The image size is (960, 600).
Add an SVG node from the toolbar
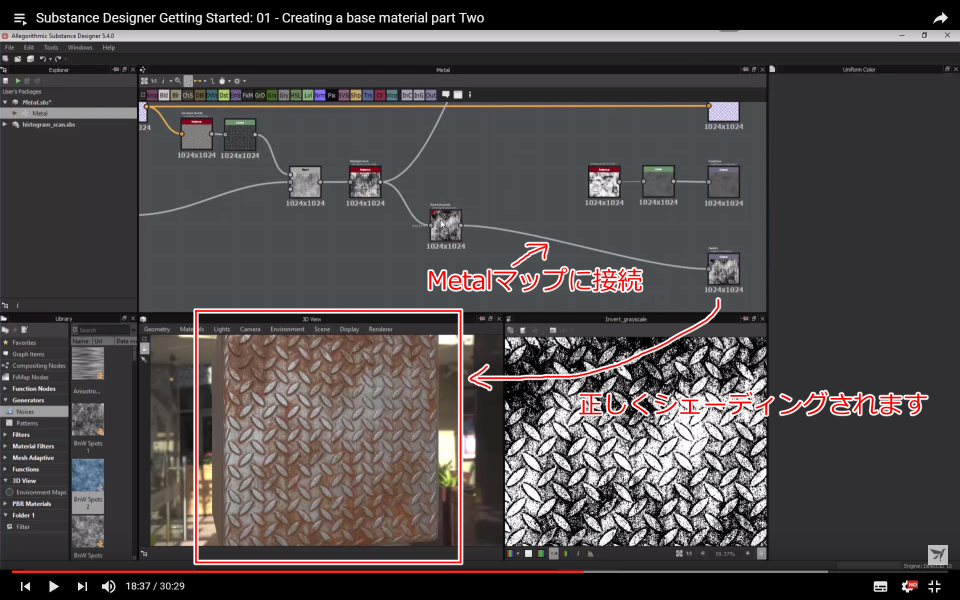click(x=343, y=96)
